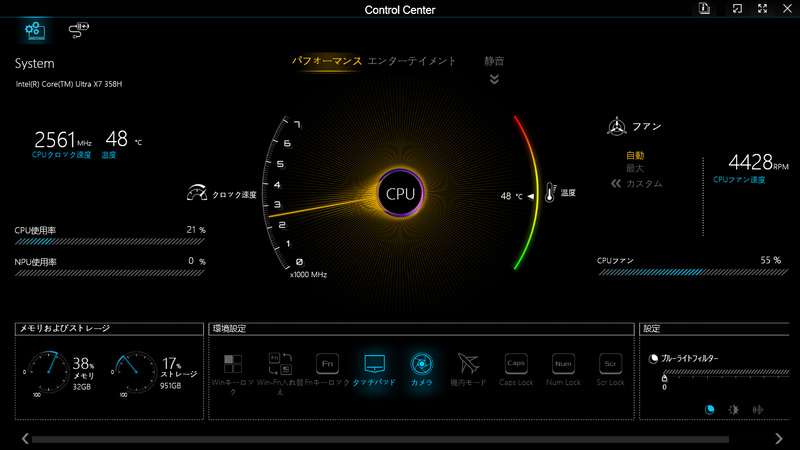Select the エンターテイメント power mode
The image size is (800, 450).
tap(411, 61)
